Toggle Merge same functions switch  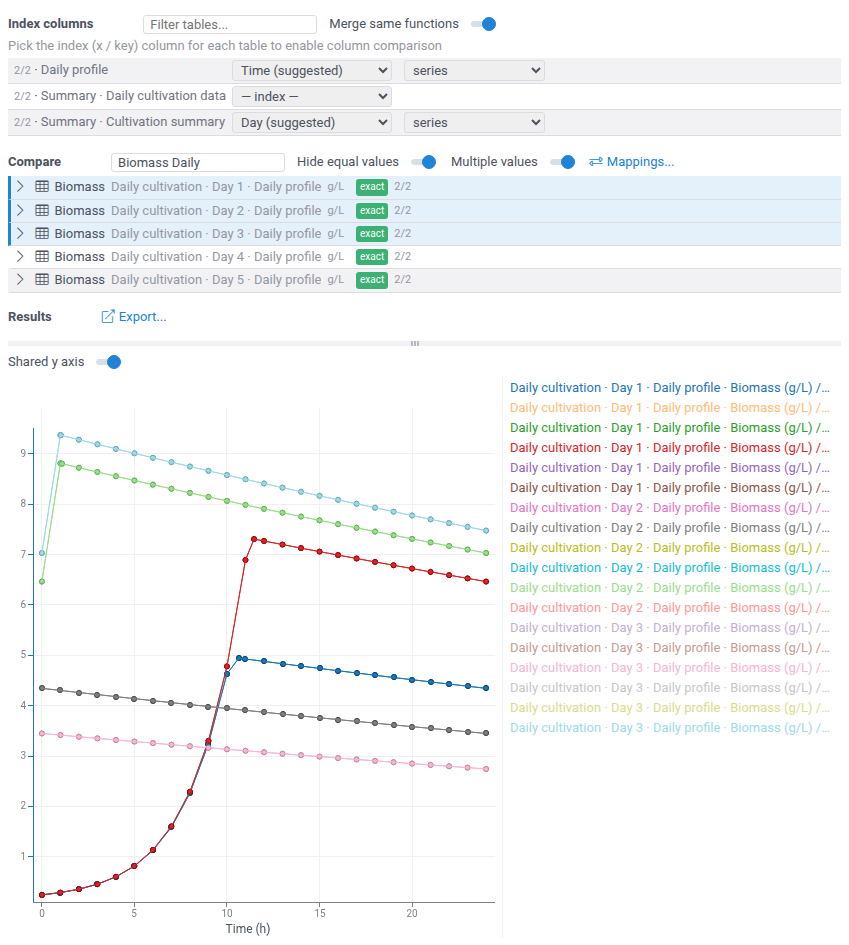click(x=483, y=24)
